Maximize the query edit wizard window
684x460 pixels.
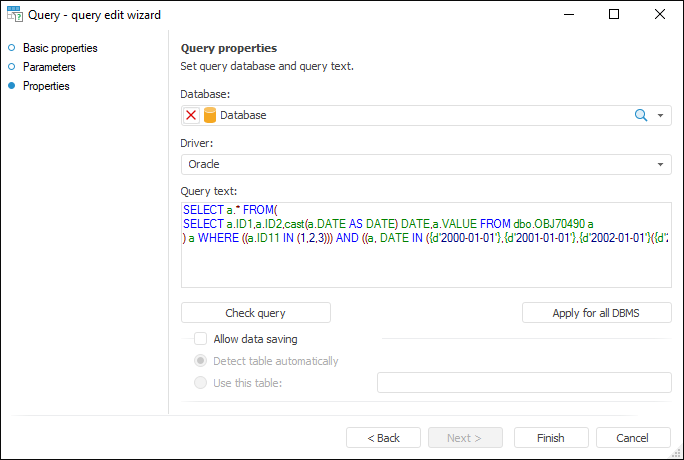[x=614, y=15]
